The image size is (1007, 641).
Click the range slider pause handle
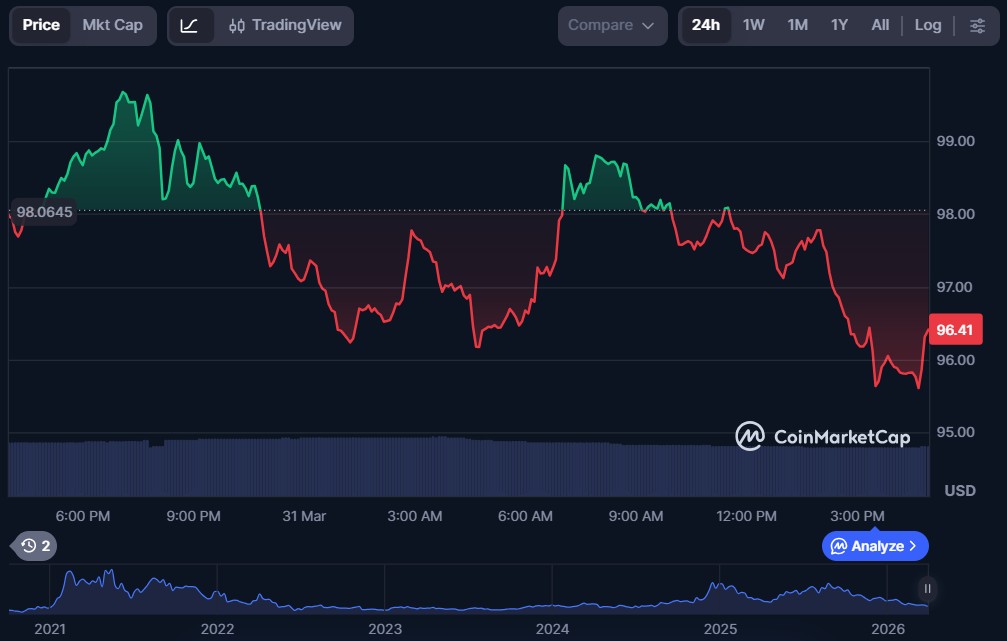pyautogui.click(x=927, y=589)
